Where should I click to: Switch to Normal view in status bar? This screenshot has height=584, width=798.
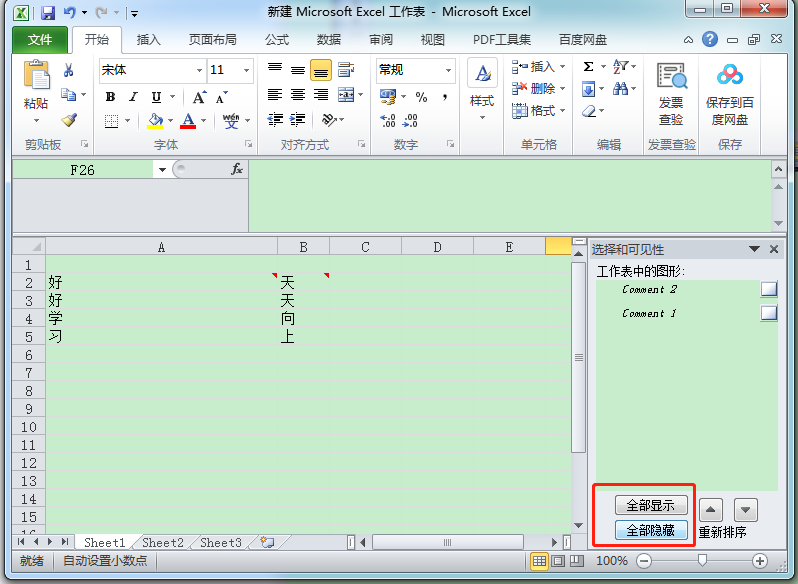[x=539, y=561]
